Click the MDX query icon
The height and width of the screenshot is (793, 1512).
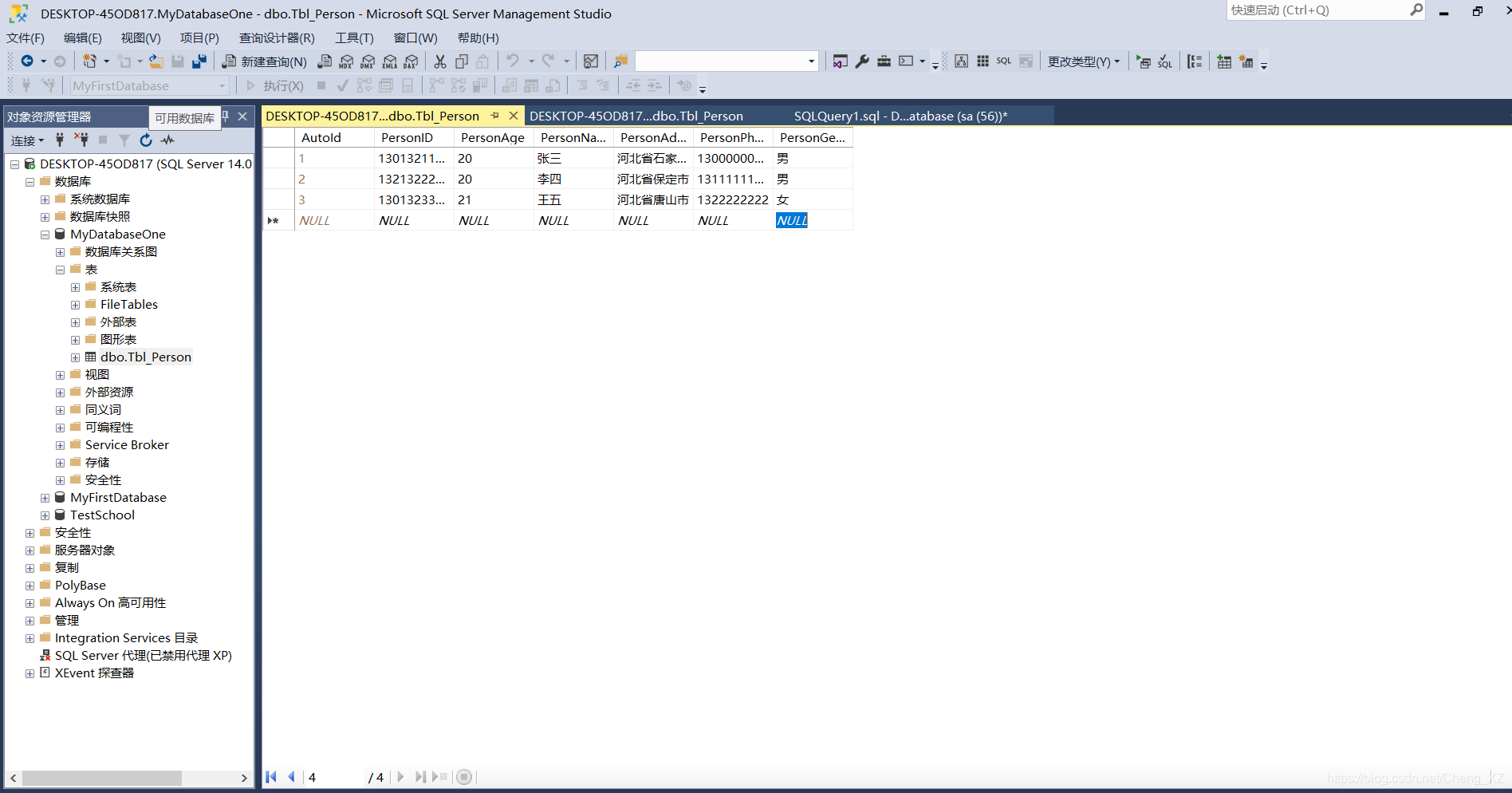point(346,61)
